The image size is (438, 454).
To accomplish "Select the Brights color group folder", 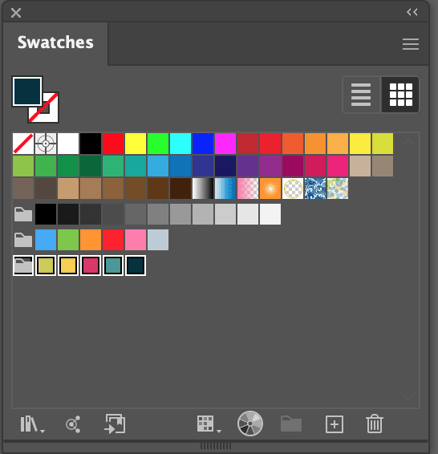I will [23, 240].
